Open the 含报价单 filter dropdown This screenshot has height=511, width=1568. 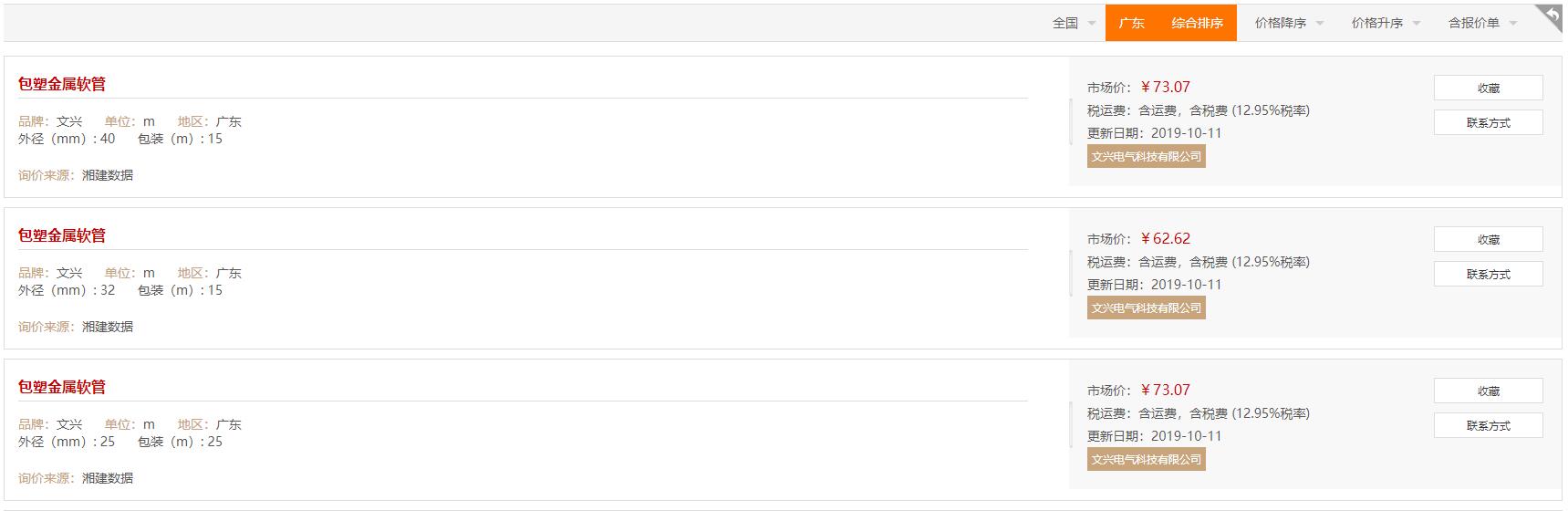1482,23
